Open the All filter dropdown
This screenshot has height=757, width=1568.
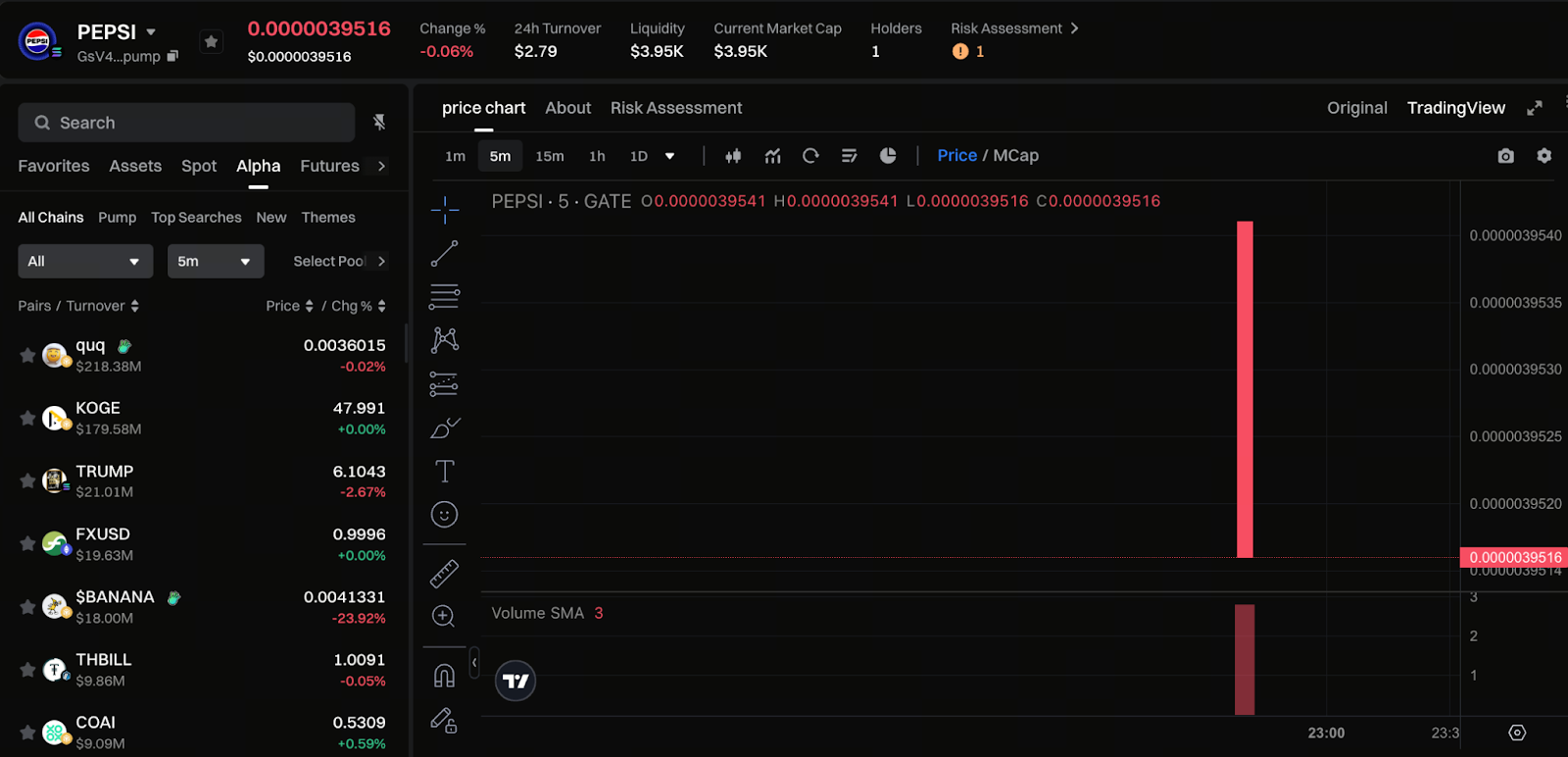pyautogui.click(x=85, y=261)
